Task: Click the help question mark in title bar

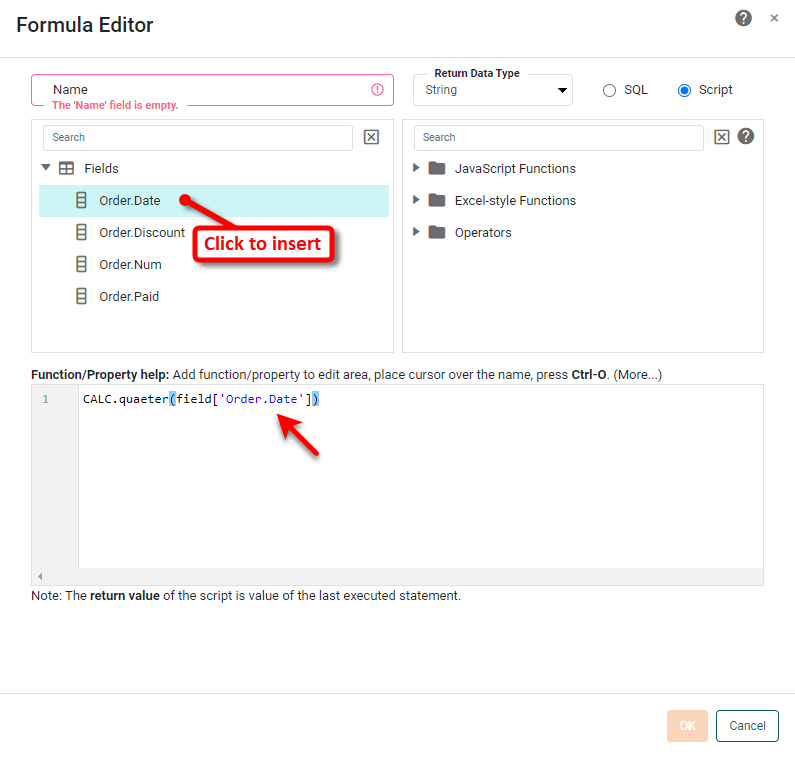Action: point(743,18)
